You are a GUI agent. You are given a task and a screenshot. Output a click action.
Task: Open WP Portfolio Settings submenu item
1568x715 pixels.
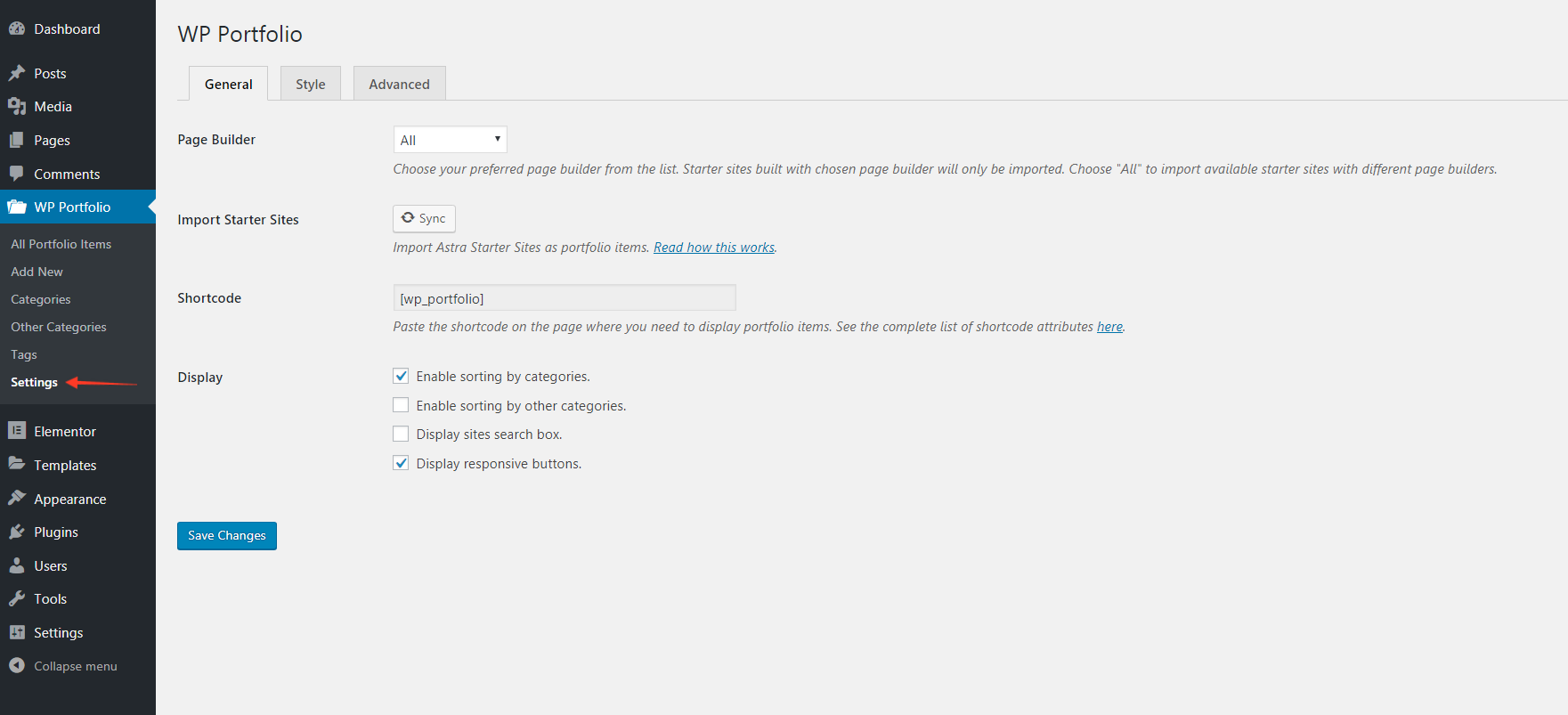tap(34, 382)
